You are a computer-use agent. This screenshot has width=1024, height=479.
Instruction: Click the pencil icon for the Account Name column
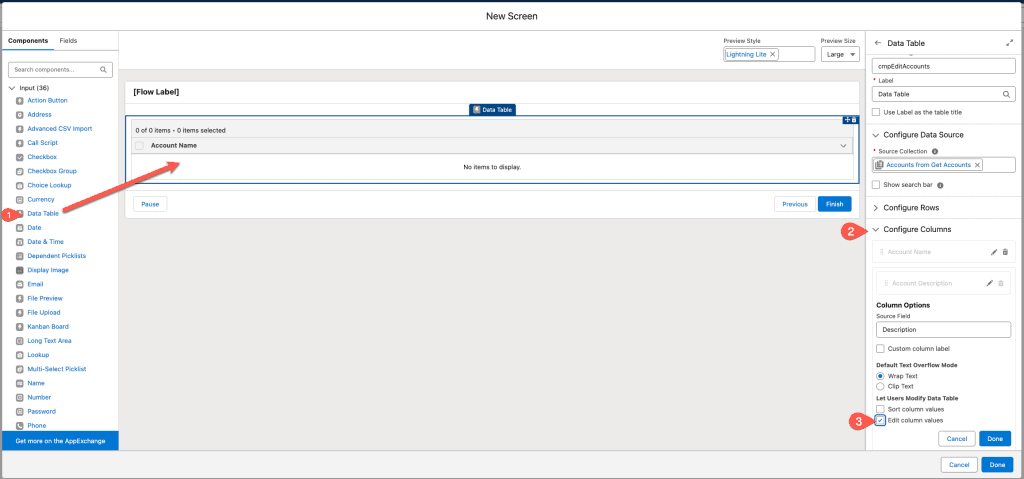pos(993,252)
